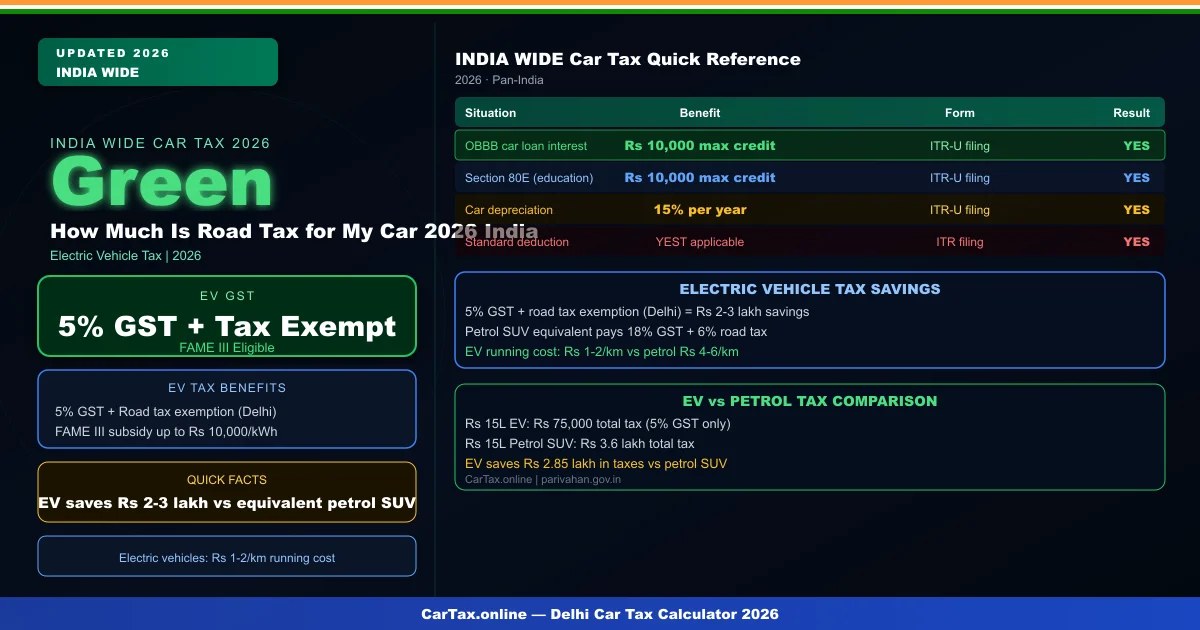Viewport: 1200px width, 630px height.
Task: Select FAME III subsidy Rs 10,000/kWh line
Action: [166, 432]
